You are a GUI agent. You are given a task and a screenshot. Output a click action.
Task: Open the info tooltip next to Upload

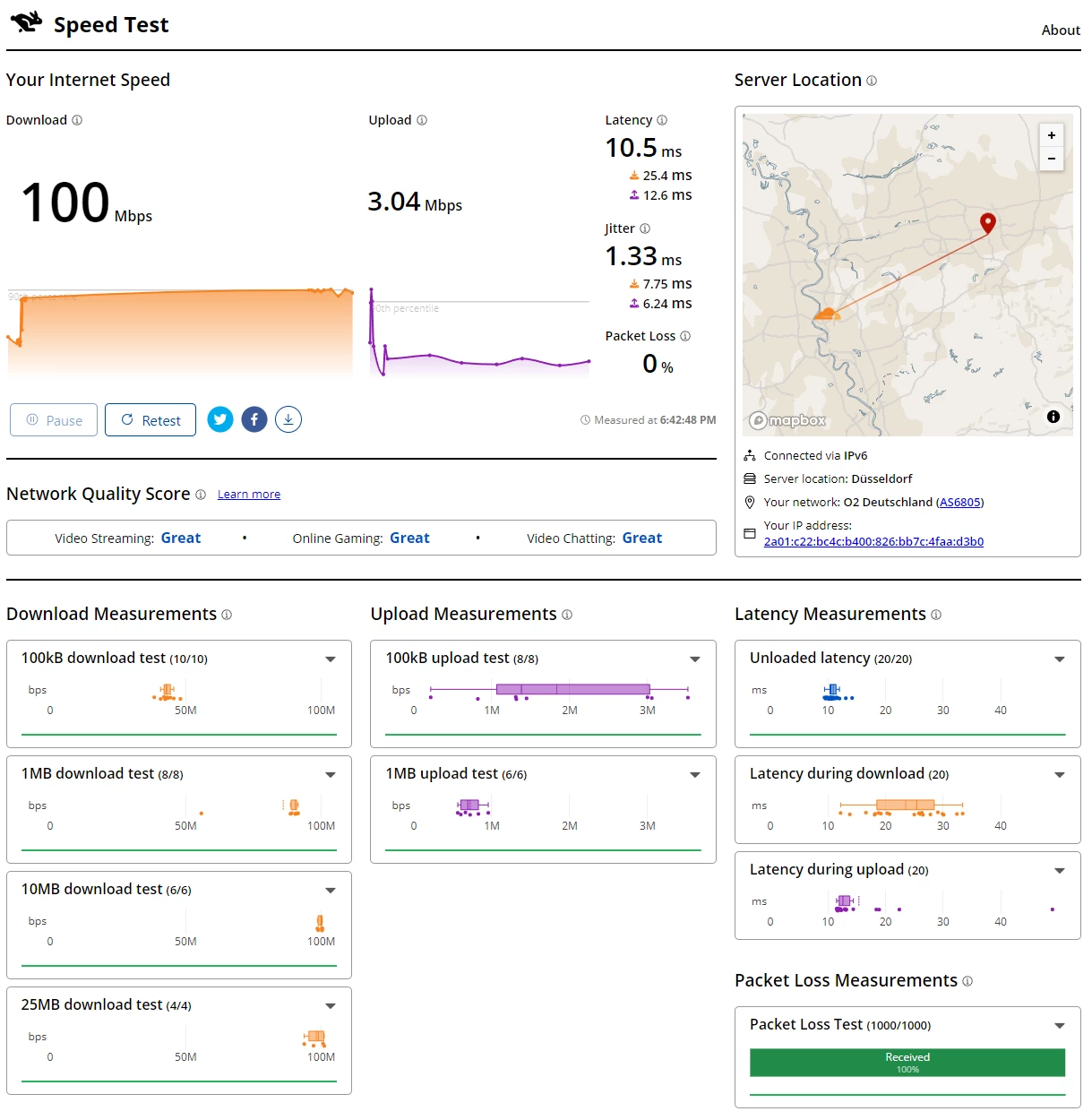[422, 120]
